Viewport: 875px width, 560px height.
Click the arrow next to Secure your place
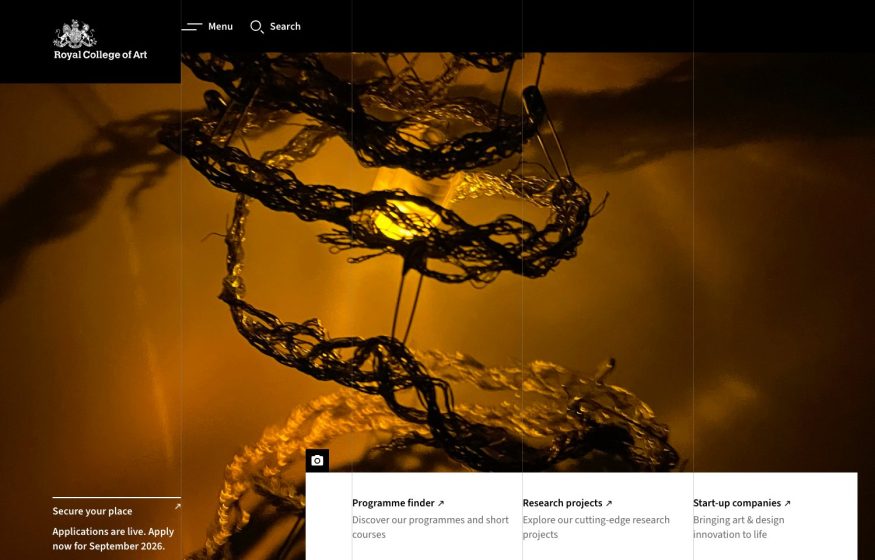177,507
